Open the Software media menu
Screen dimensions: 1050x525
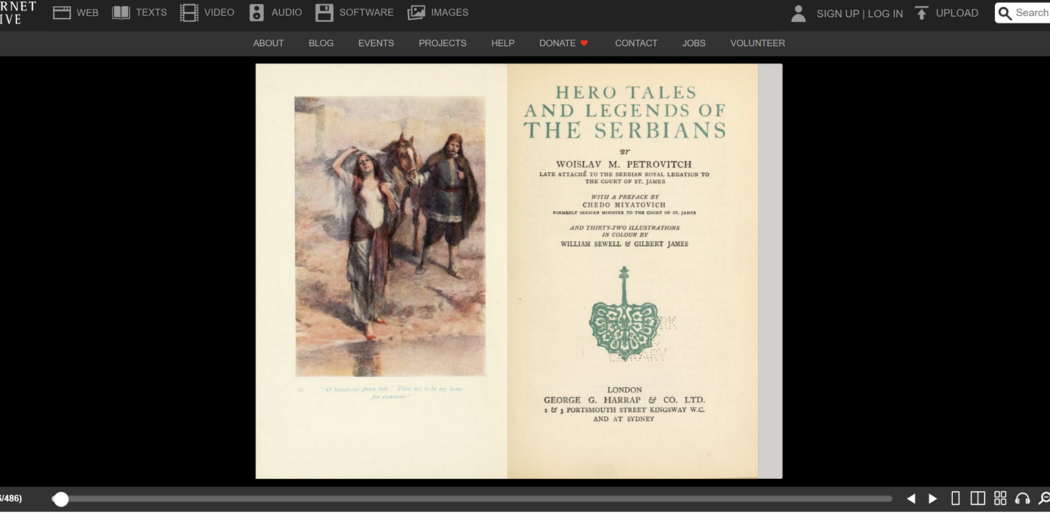point(354,13)
